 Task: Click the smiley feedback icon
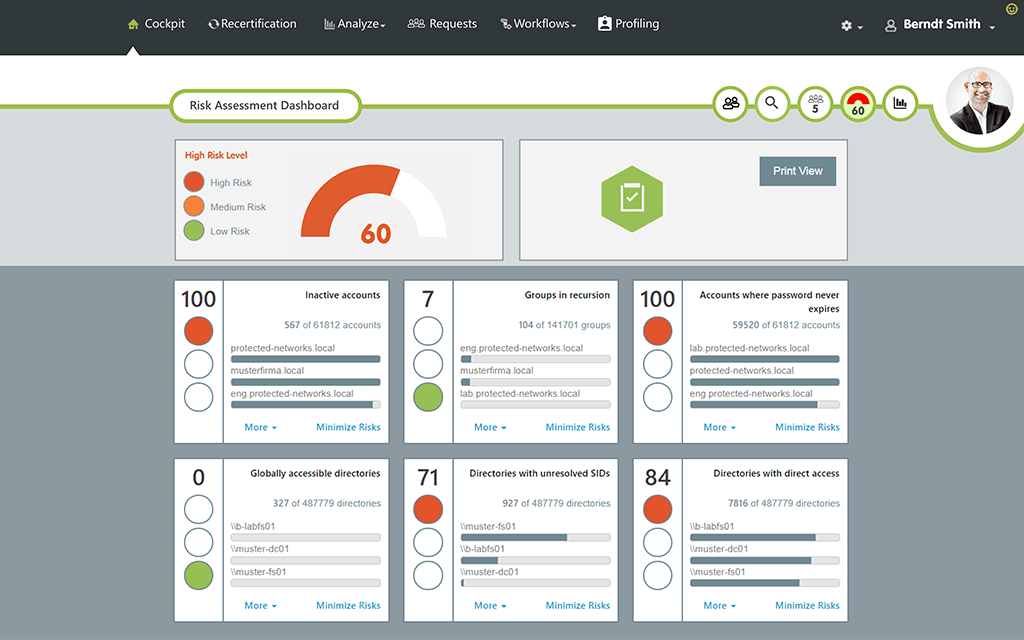point(1011,8)
